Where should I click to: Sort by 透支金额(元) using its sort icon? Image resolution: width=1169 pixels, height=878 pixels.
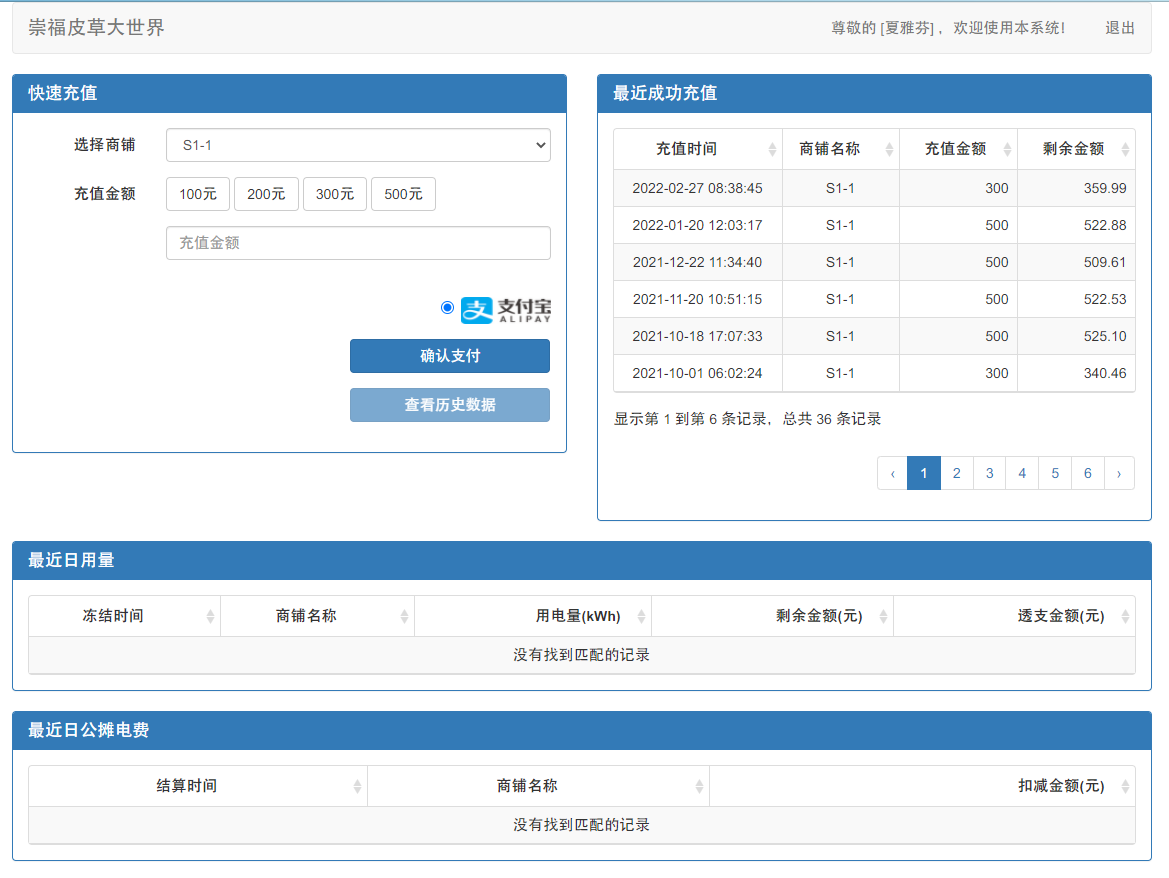point(1124,616)
